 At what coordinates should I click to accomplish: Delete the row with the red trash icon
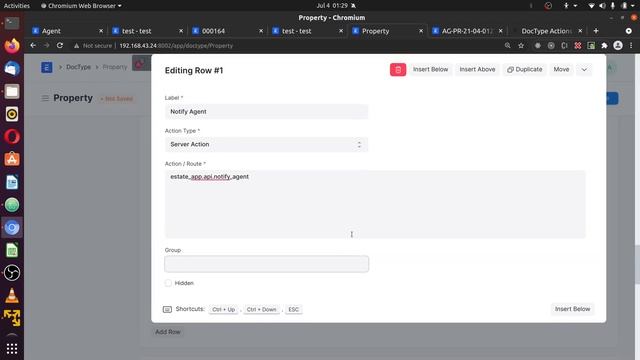(x=398, y=70)
